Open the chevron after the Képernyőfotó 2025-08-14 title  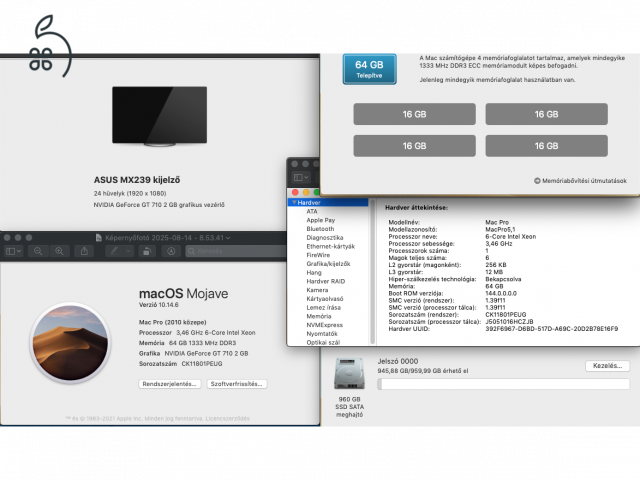tap(228, 238)
